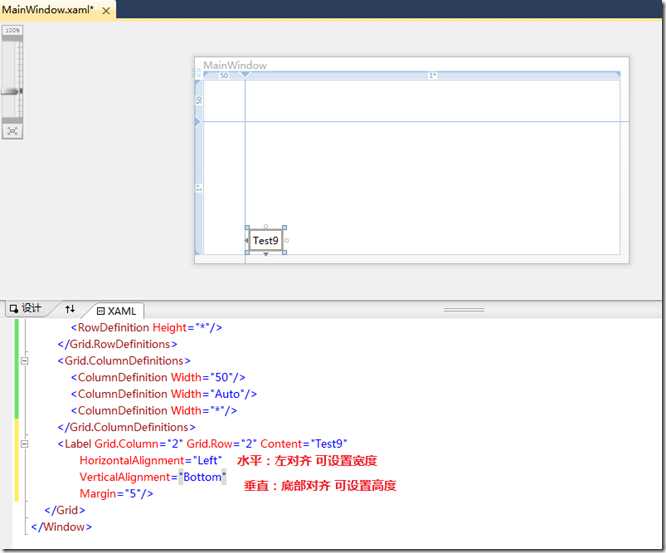Click the zoom slider thumb in the designer

(12, 91)
